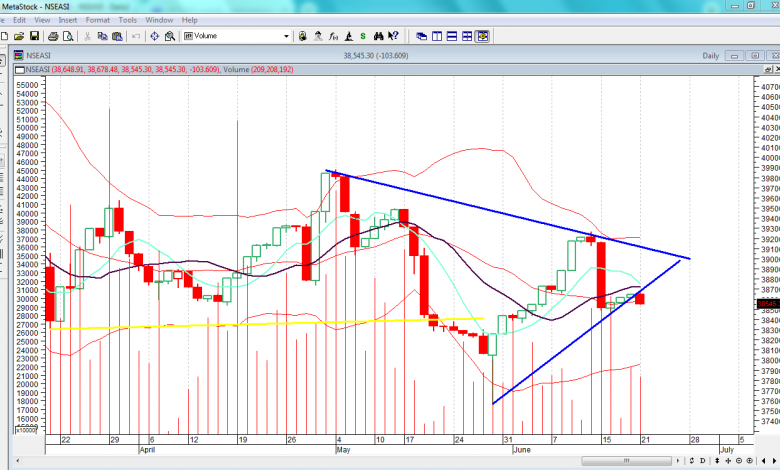Toggle the highlighted maximize-chart layout button

482,36
